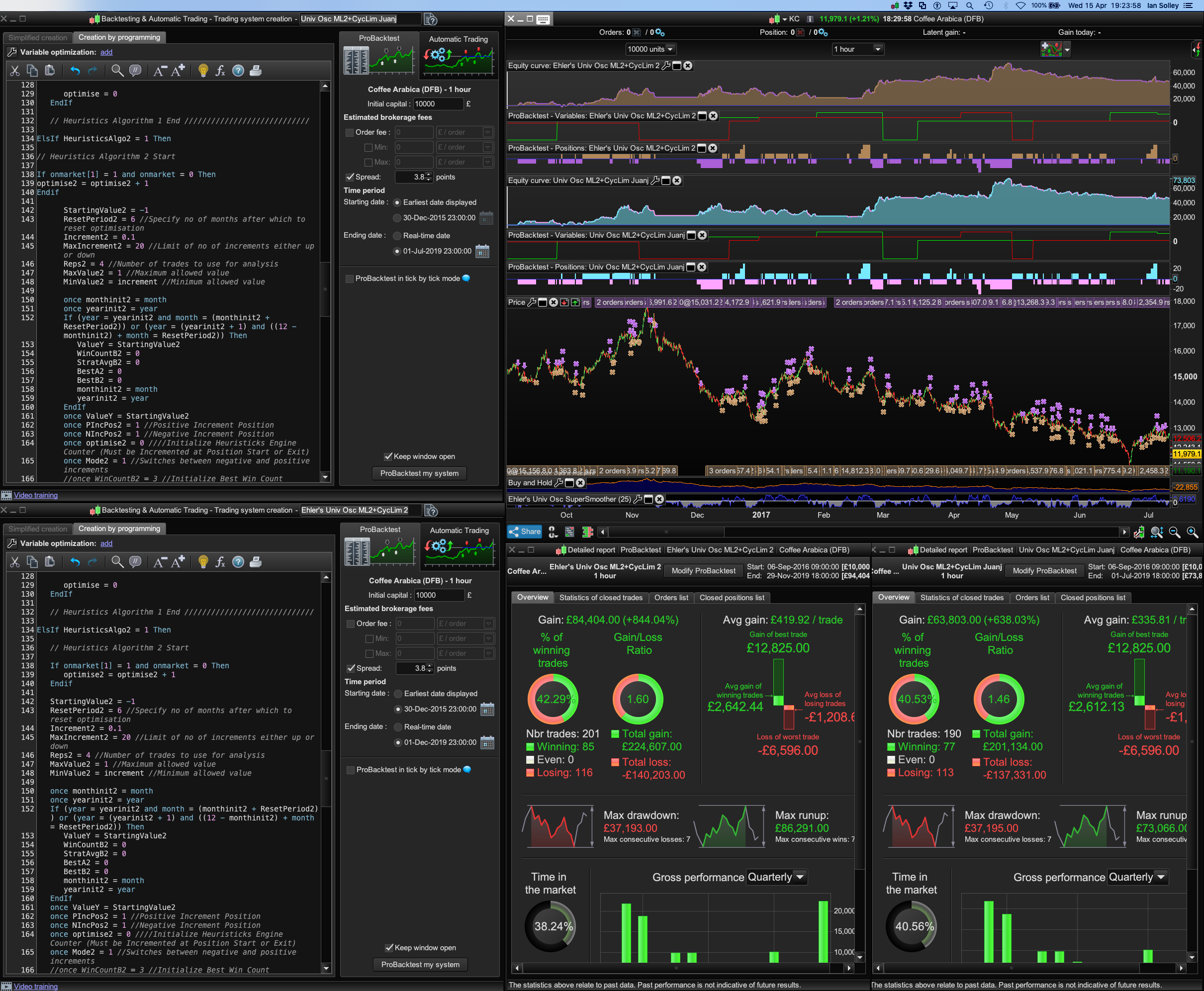
Task: Select Real-time date ending option in top panel
Action: (x=397, y=236)
